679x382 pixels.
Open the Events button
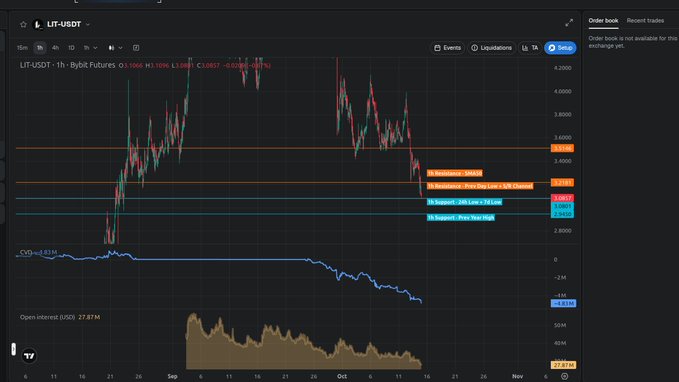tap(447, 48)
